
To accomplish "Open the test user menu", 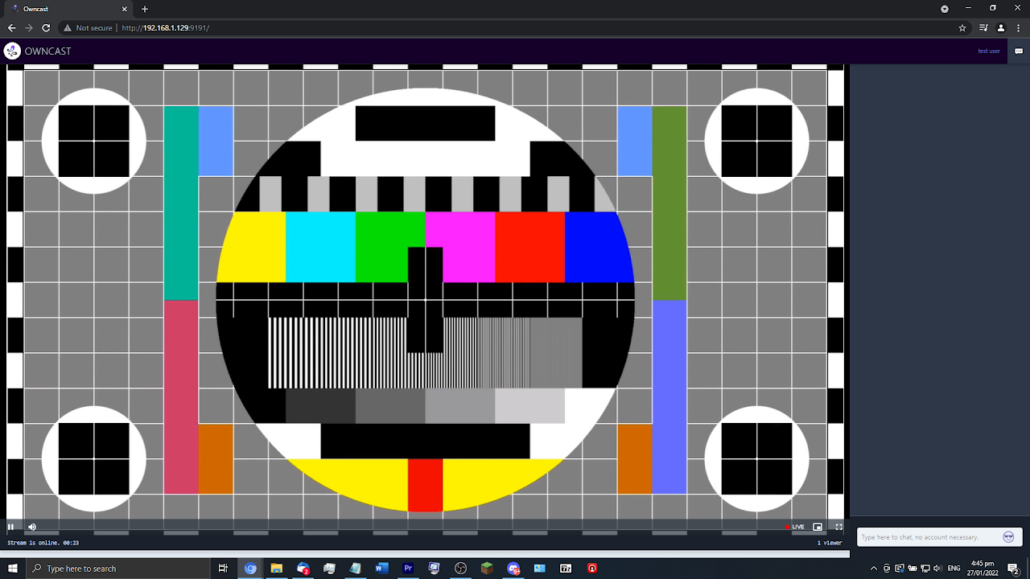I will [988, 51].
